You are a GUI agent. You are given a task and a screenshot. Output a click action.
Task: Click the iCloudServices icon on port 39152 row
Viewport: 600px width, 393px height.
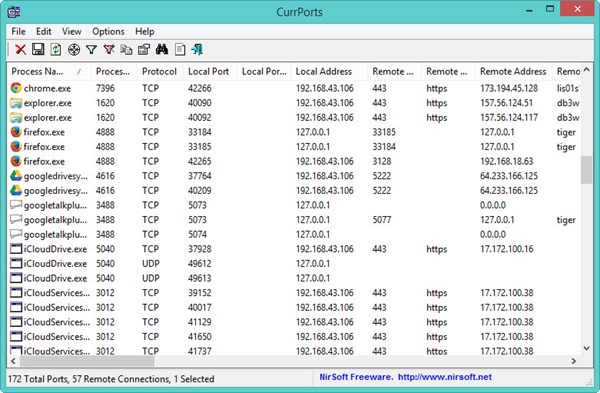16,293
